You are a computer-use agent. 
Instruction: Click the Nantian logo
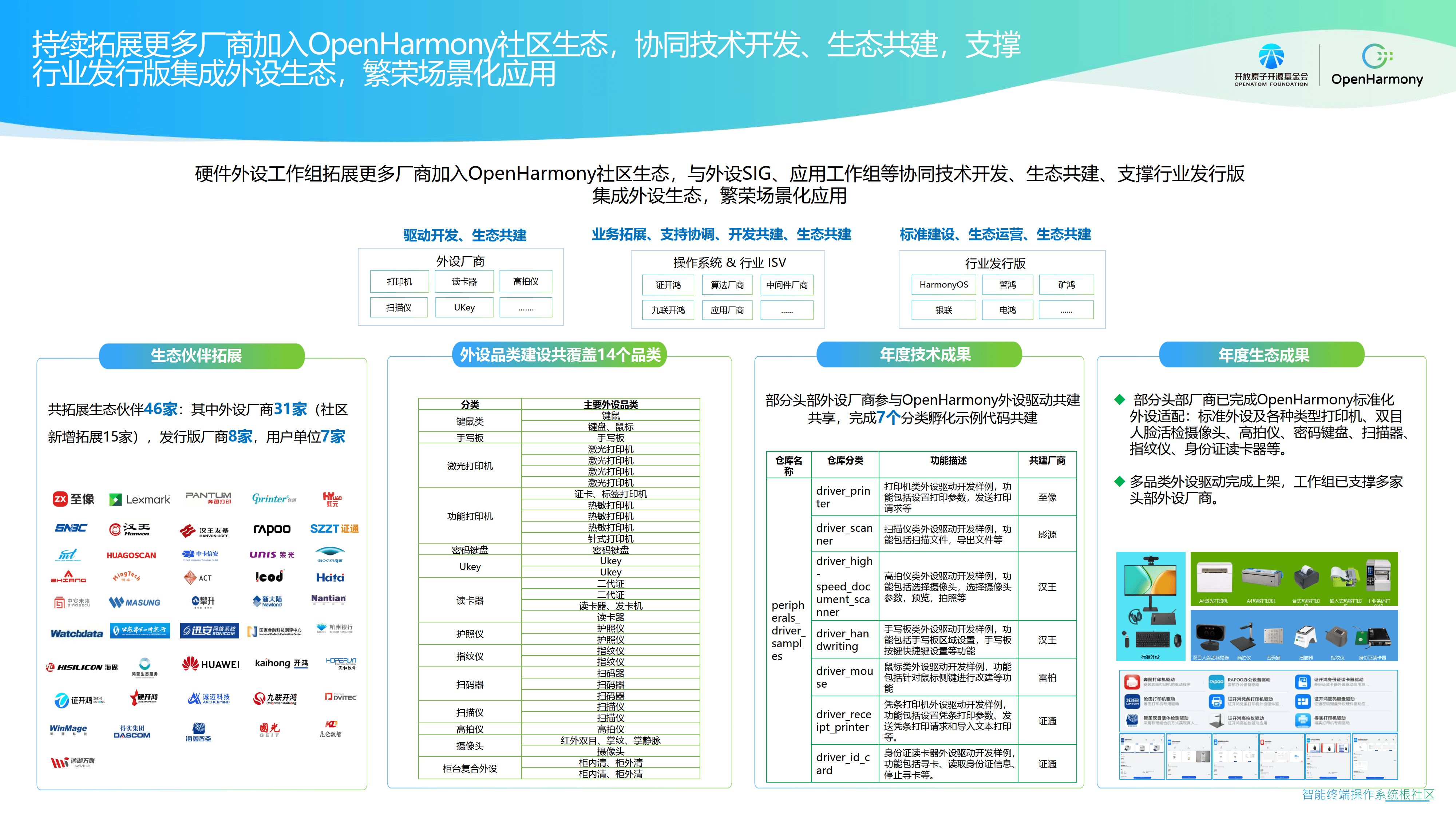coord(328,599)
